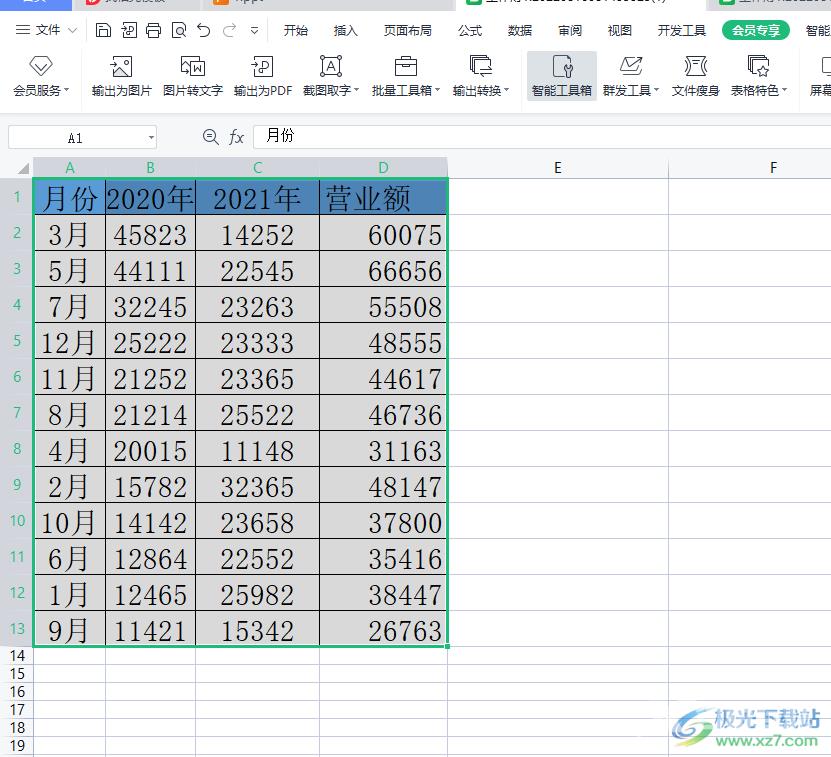Expand the name box dropdown arrow
The image size is (831, 757).
151,138
